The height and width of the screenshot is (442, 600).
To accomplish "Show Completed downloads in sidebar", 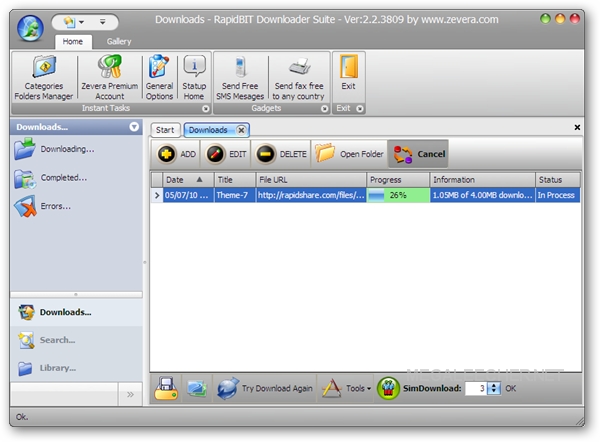I will coord(51,178).
